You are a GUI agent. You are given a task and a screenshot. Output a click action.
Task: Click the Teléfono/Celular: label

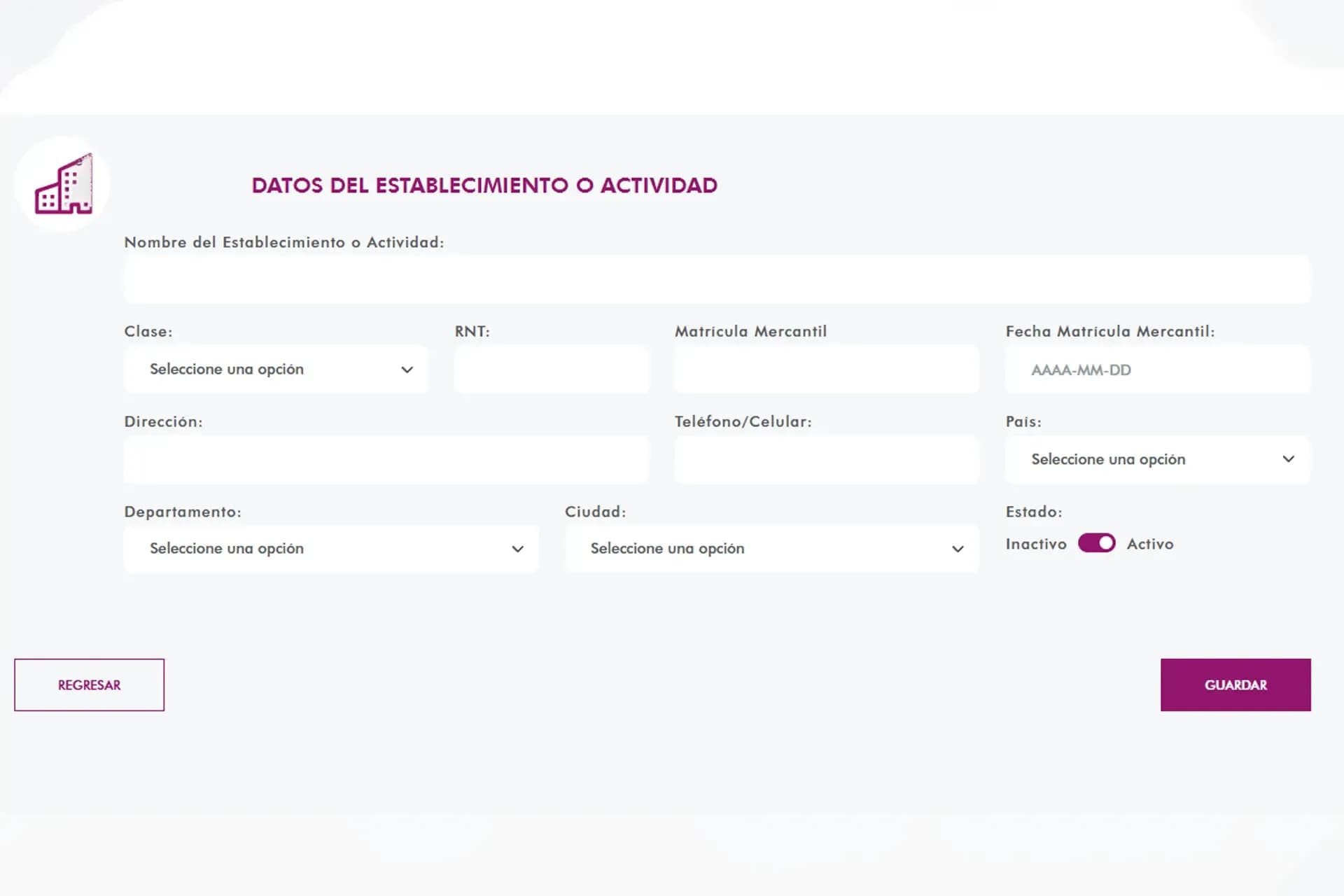pos(743,421)
